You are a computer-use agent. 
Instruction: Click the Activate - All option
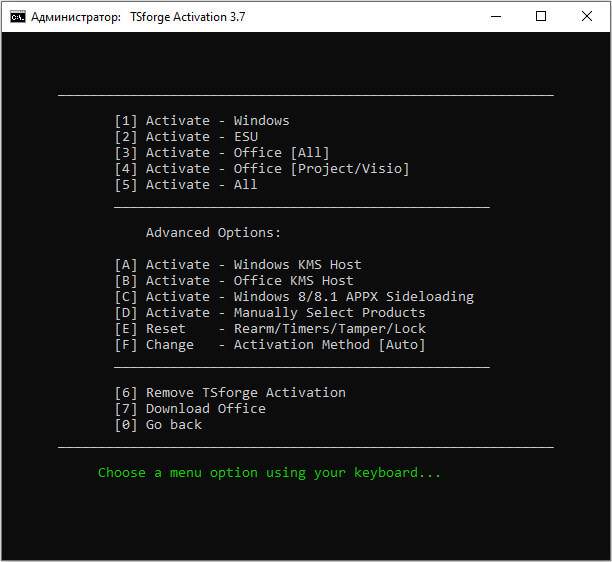[186, 185]
